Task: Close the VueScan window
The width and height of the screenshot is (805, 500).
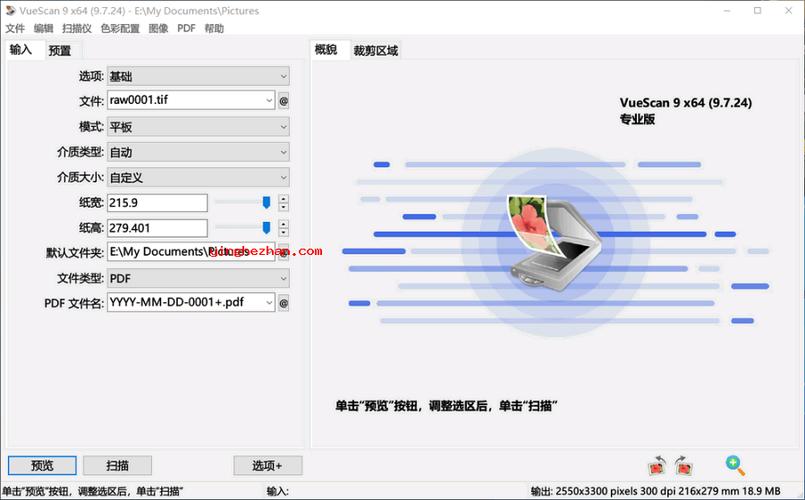Action: [789, 11]
